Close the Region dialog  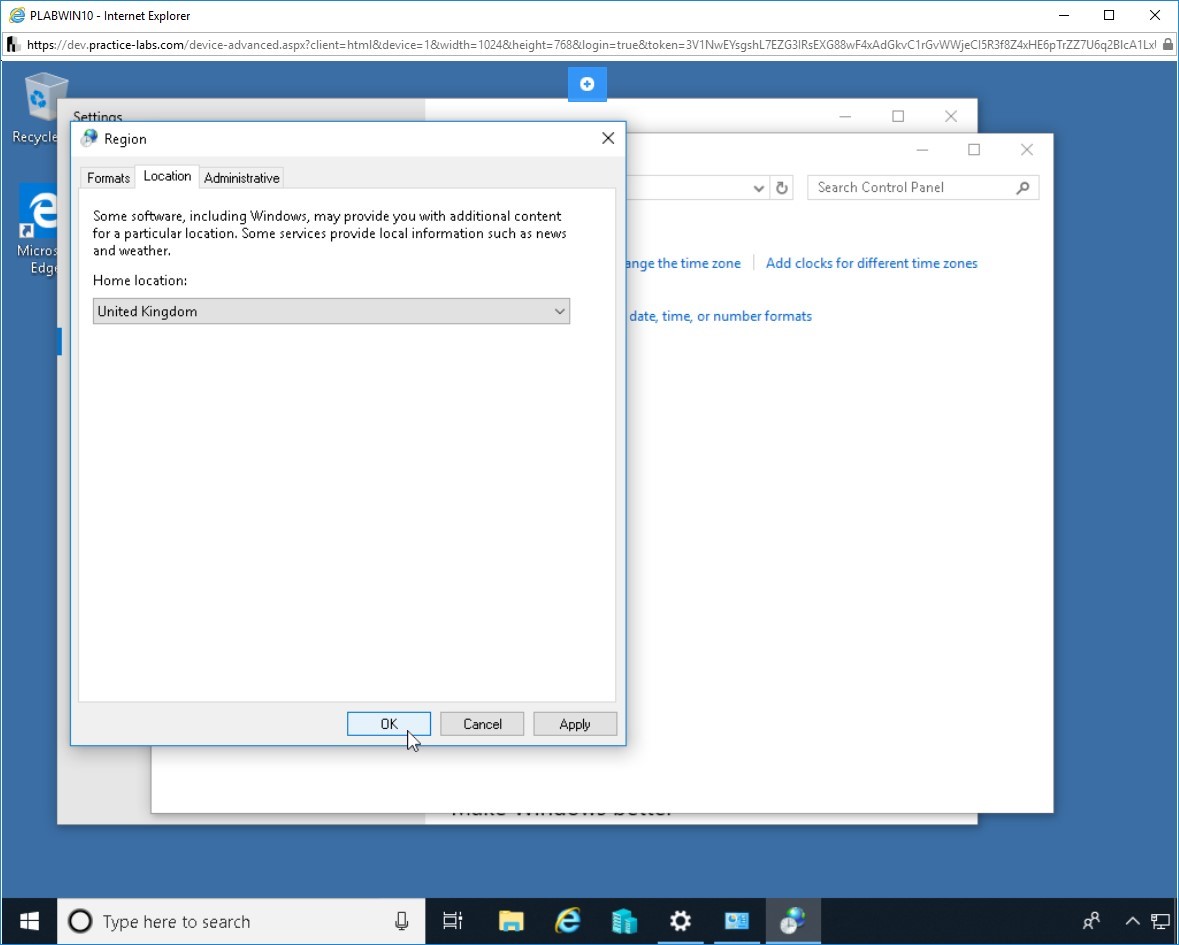[x=608, y=138]
